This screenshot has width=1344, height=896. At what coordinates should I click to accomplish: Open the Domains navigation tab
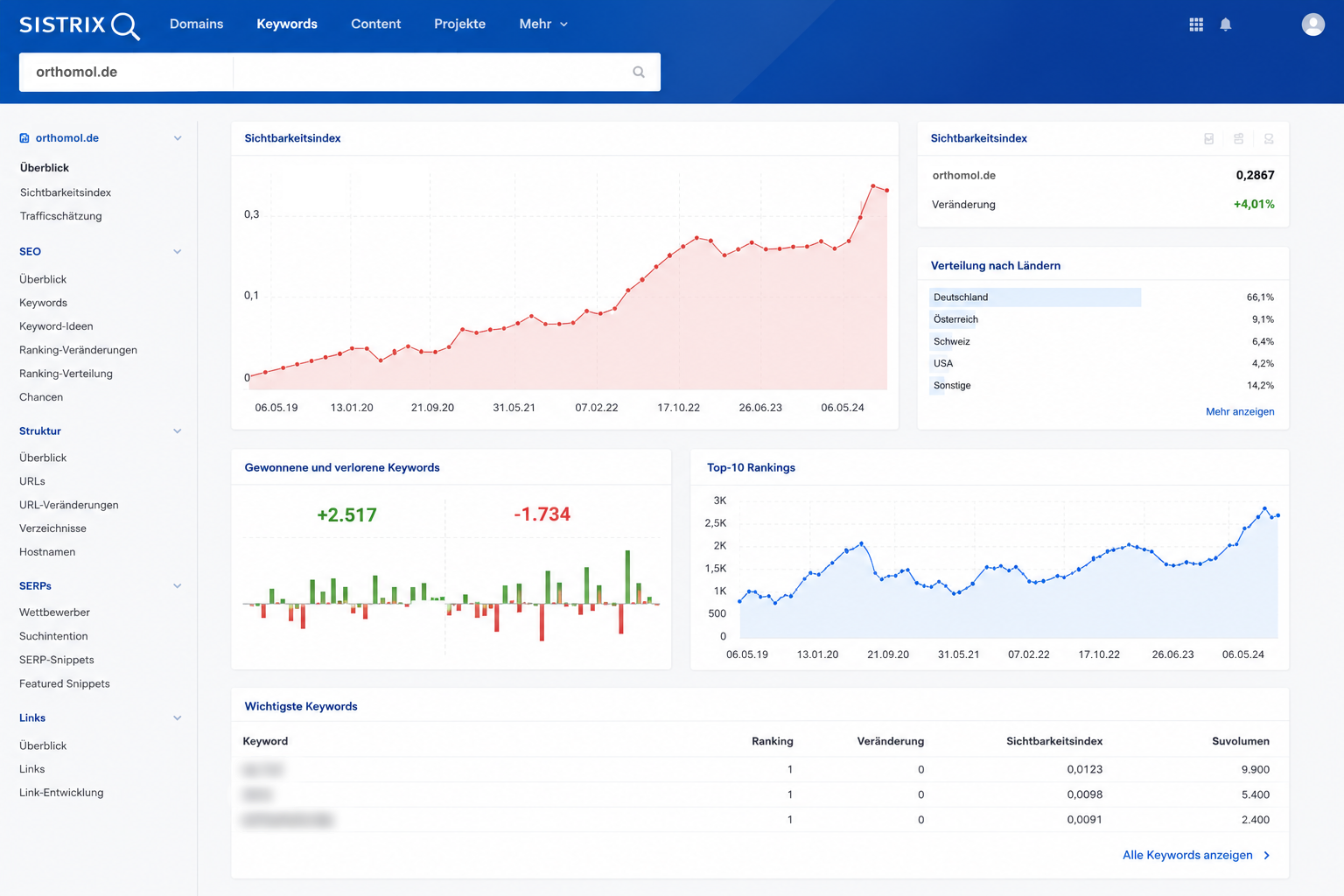196,24
